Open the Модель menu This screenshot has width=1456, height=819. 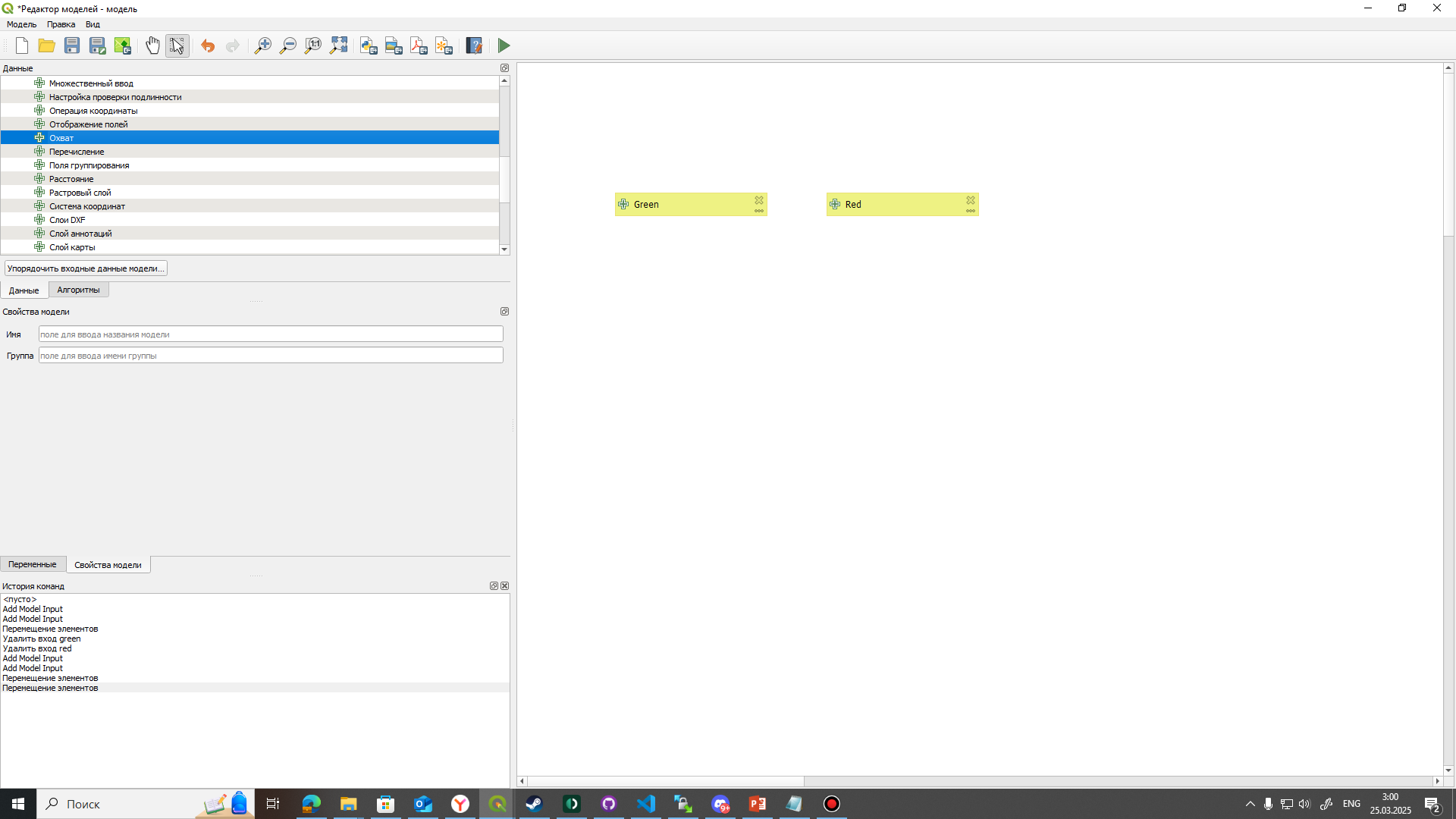[x=21, y=24]
